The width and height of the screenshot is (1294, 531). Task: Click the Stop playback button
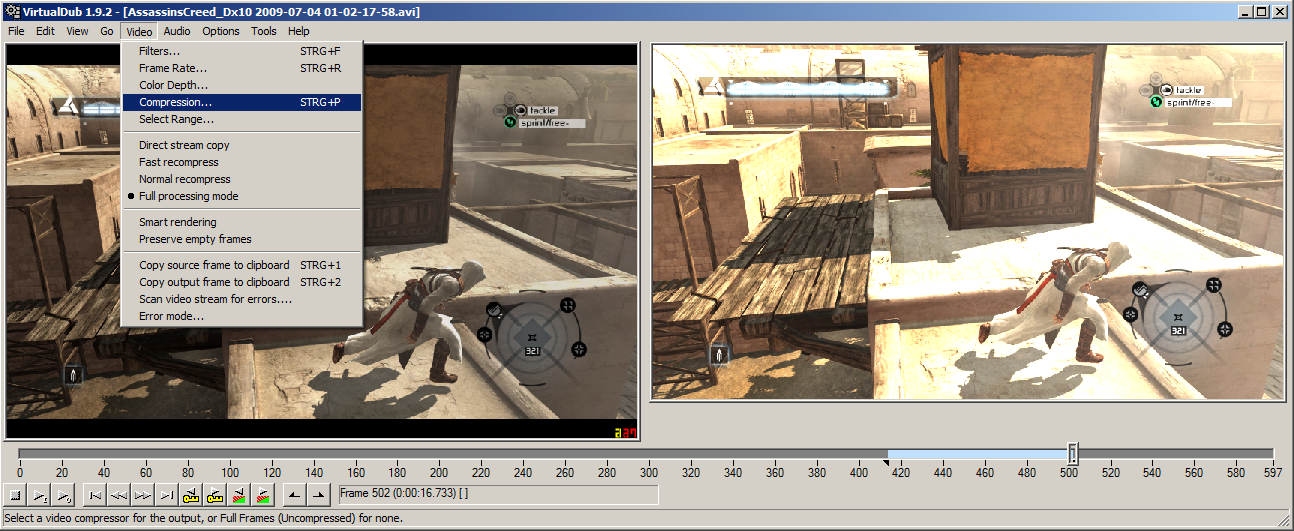tap(15, 494)
